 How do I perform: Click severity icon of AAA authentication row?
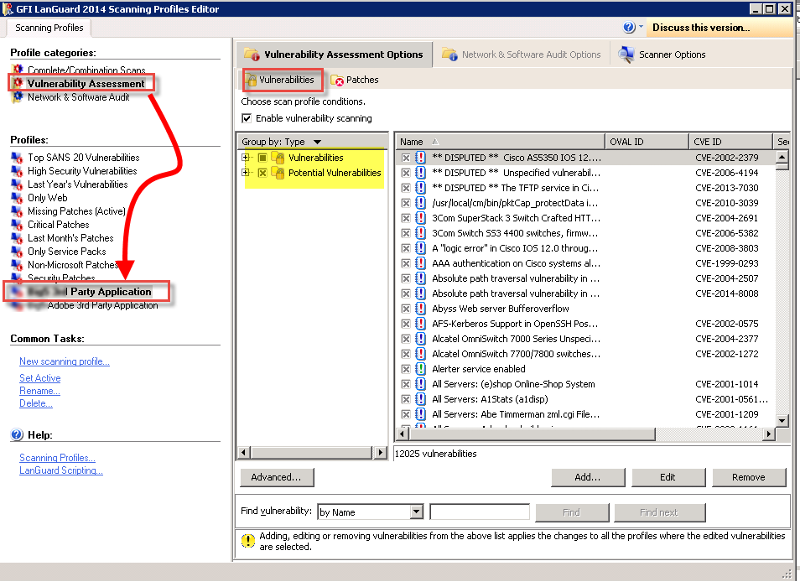[x=420, y=263]
